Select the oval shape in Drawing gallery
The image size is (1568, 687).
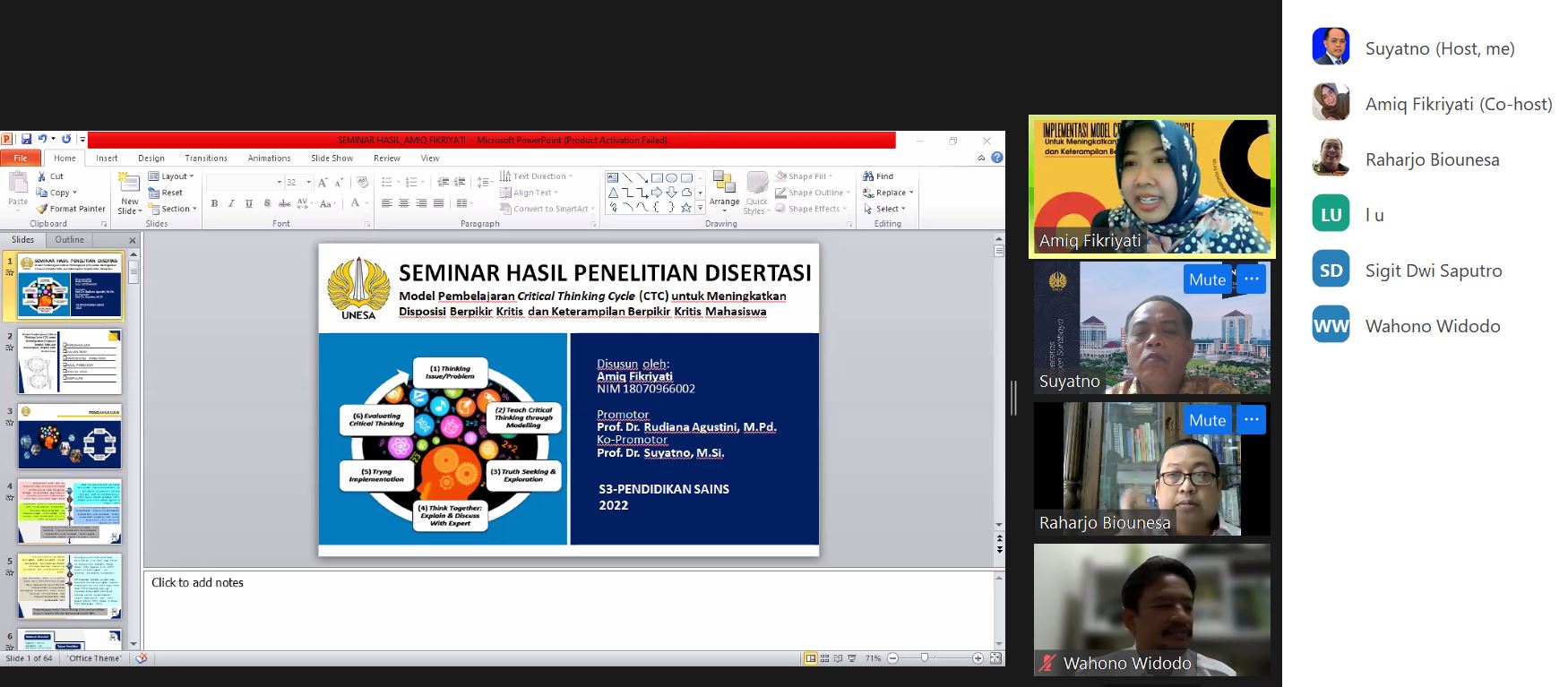(671, 177)
